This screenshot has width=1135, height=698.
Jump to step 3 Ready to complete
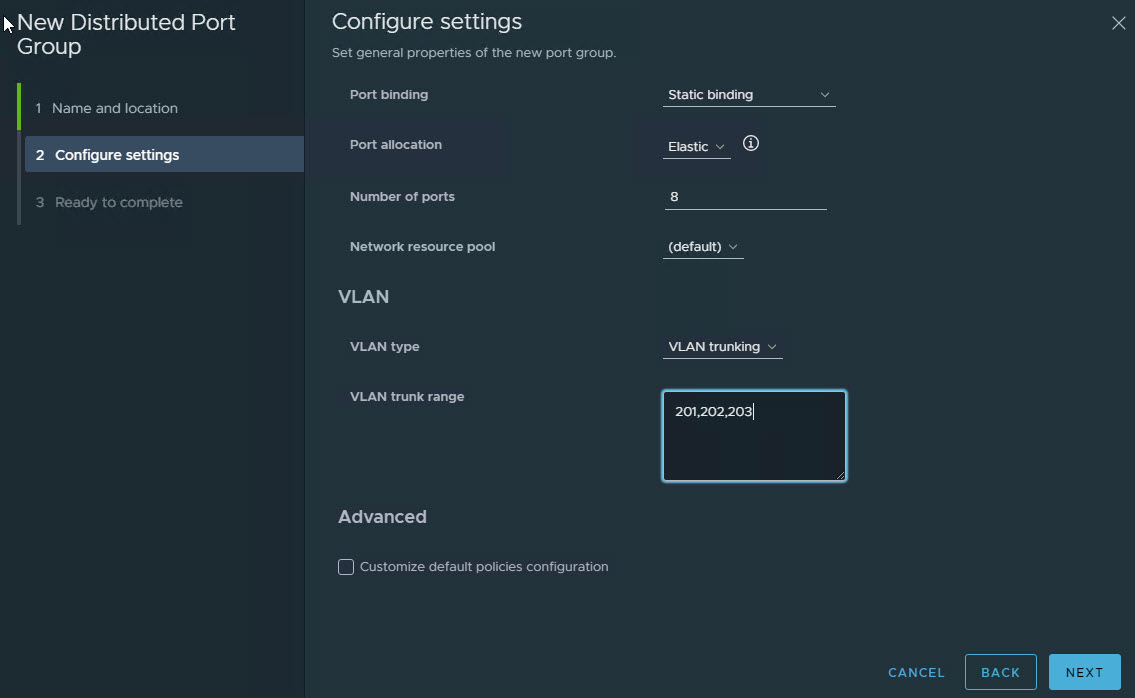pyautogui.click(x=118, y=202)
